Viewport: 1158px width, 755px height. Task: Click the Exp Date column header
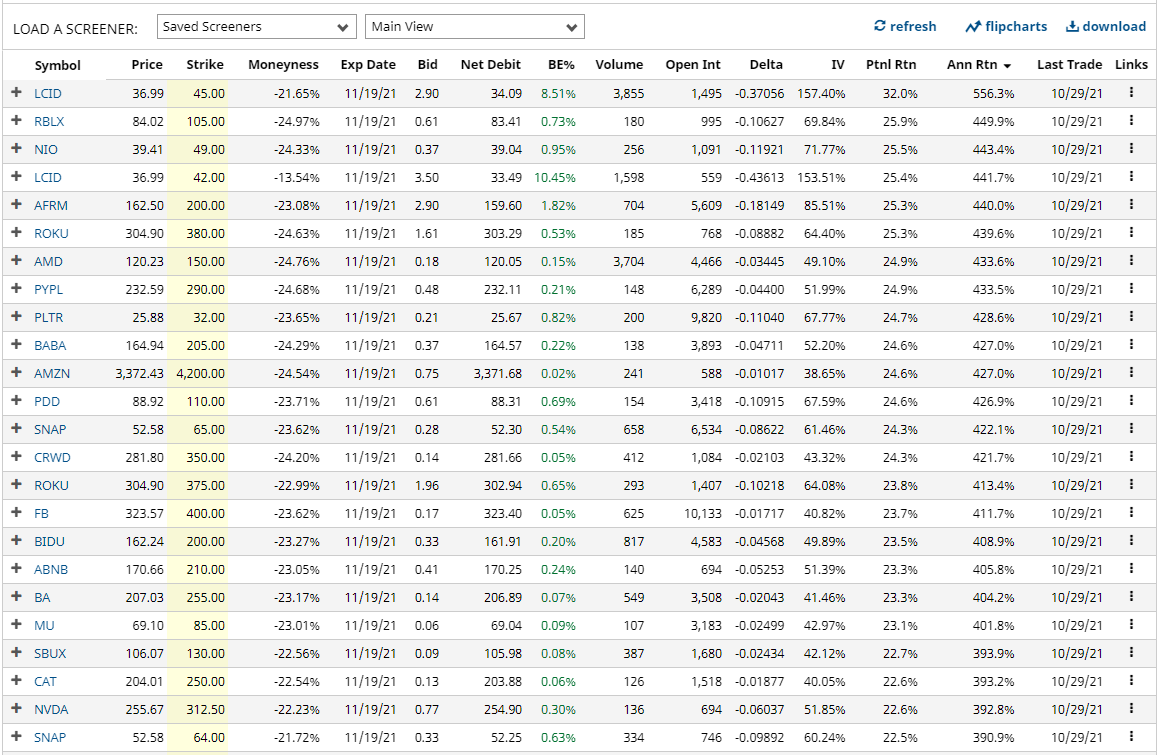pos(368,64)
